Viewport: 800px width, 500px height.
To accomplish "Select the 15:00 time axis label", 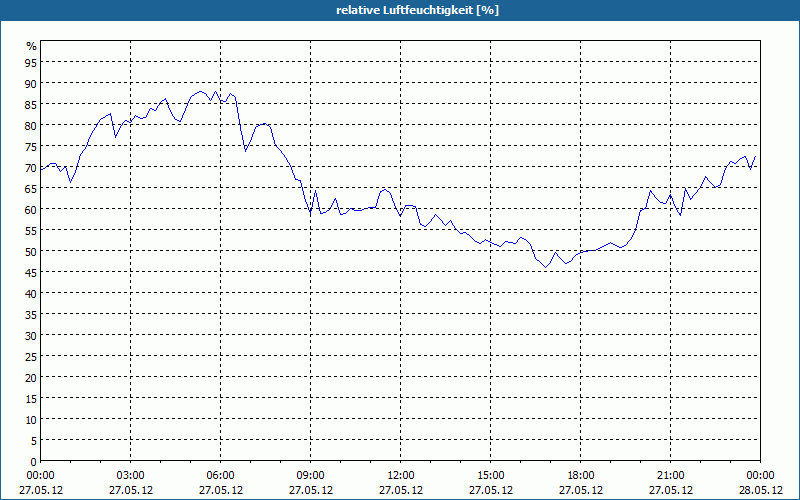I will (491, 476).
